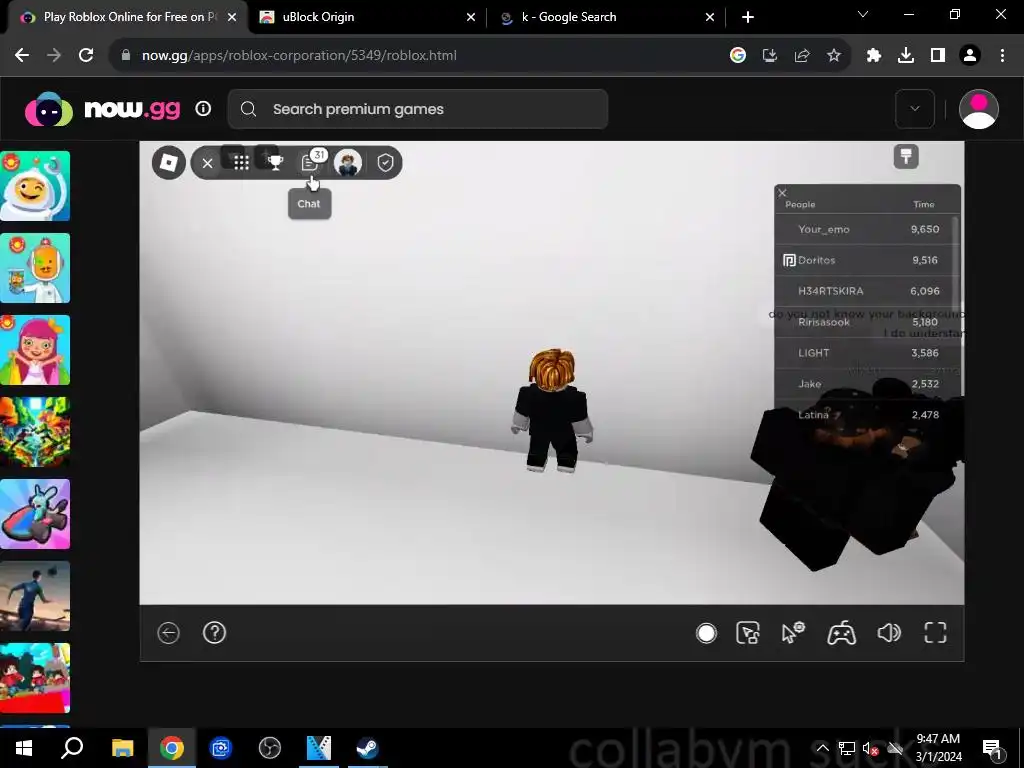1024x768 pixels.
Task: Click the now.gg logo
Action: [x=102, y=109]
